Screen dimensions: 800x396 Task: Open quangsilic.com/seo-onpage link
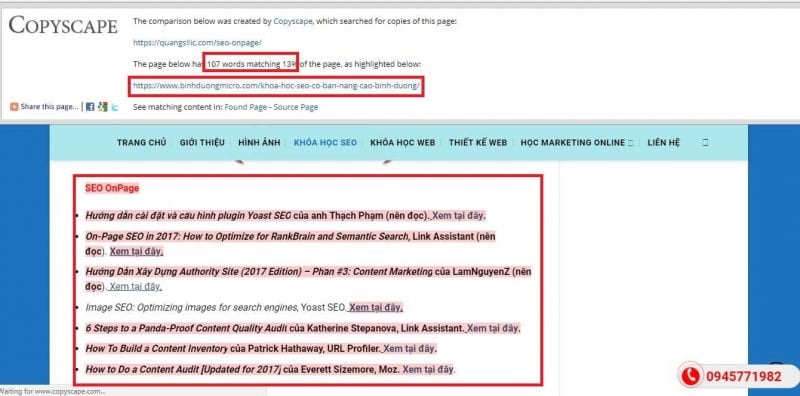pos(197,43)
